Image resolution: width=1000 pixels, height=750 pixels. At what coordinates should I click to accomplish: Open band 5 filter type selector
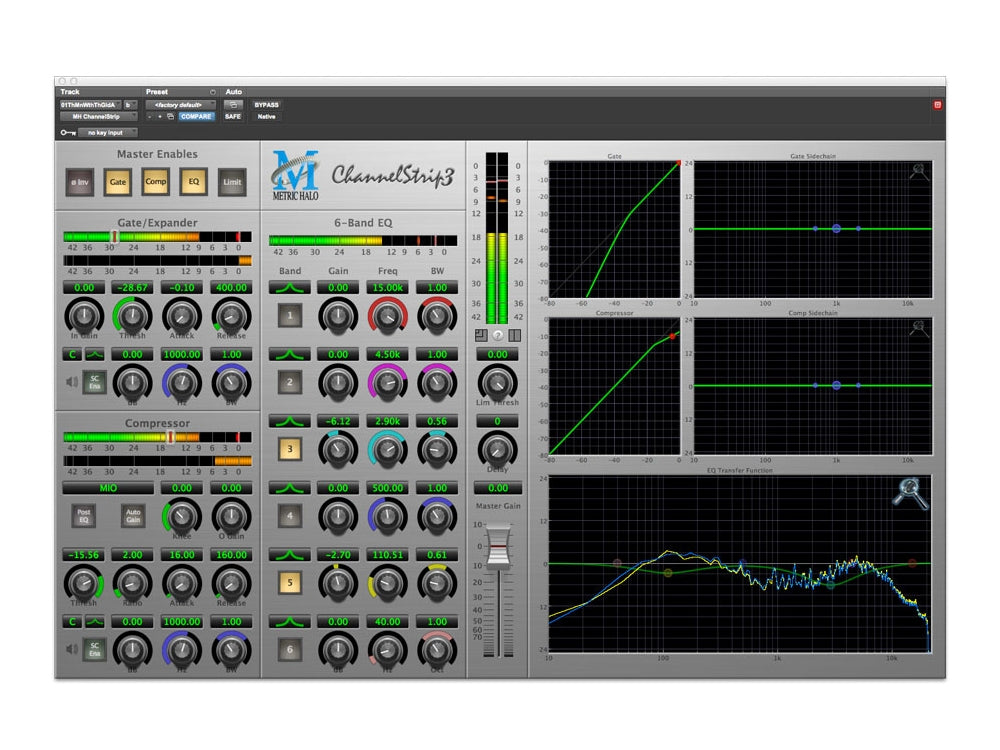click(290, 555)
